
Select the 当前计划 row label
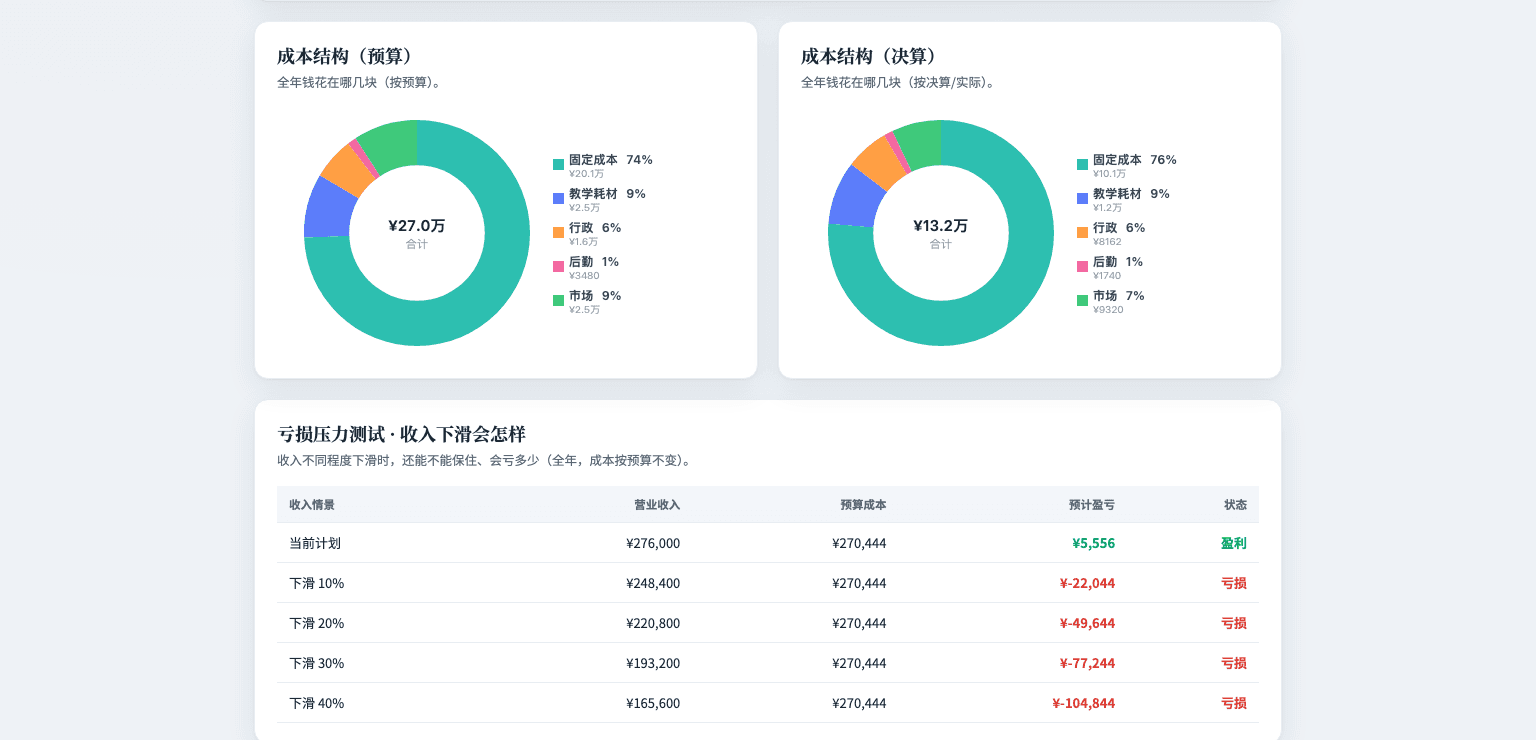tap(315, 543)
